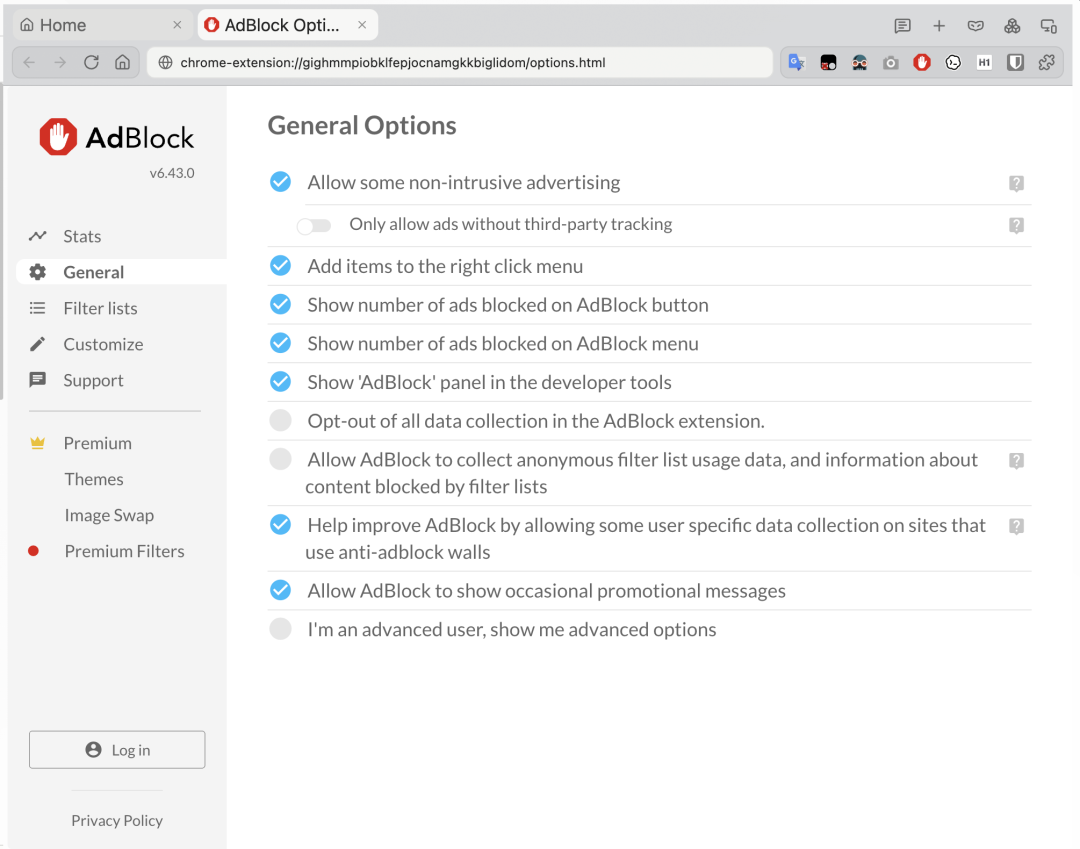
Task: Click the mask icon in tab bar
Action: point(975,25)
